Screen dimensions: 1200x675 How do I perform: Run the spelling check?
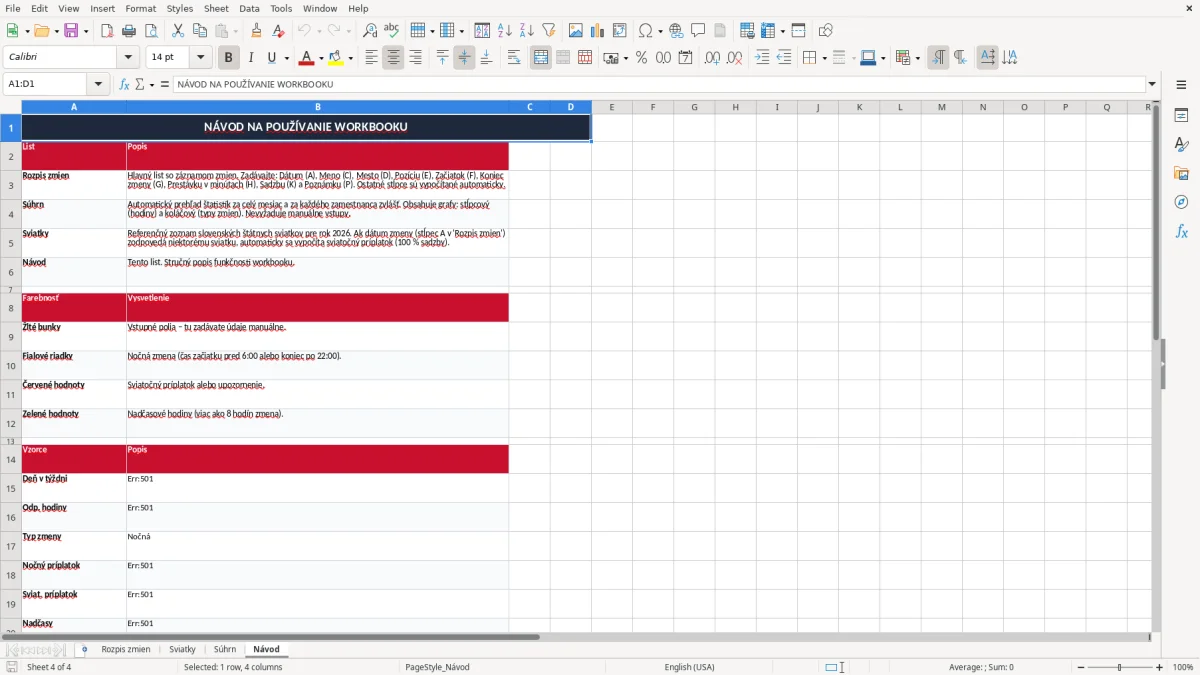pos(392,31)
